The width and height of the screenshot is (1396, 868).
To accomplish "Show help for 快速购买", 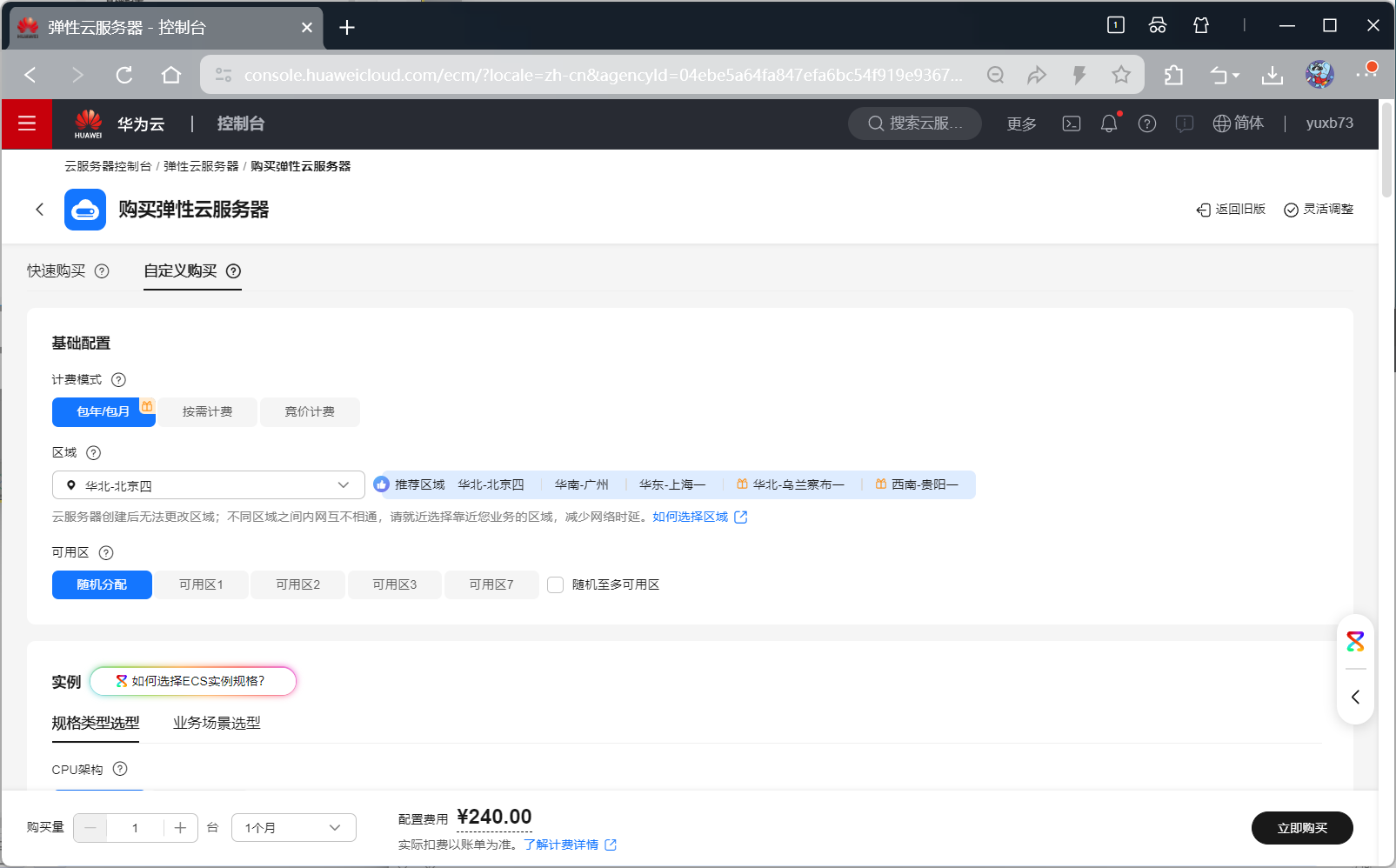I will pos(102,271).
